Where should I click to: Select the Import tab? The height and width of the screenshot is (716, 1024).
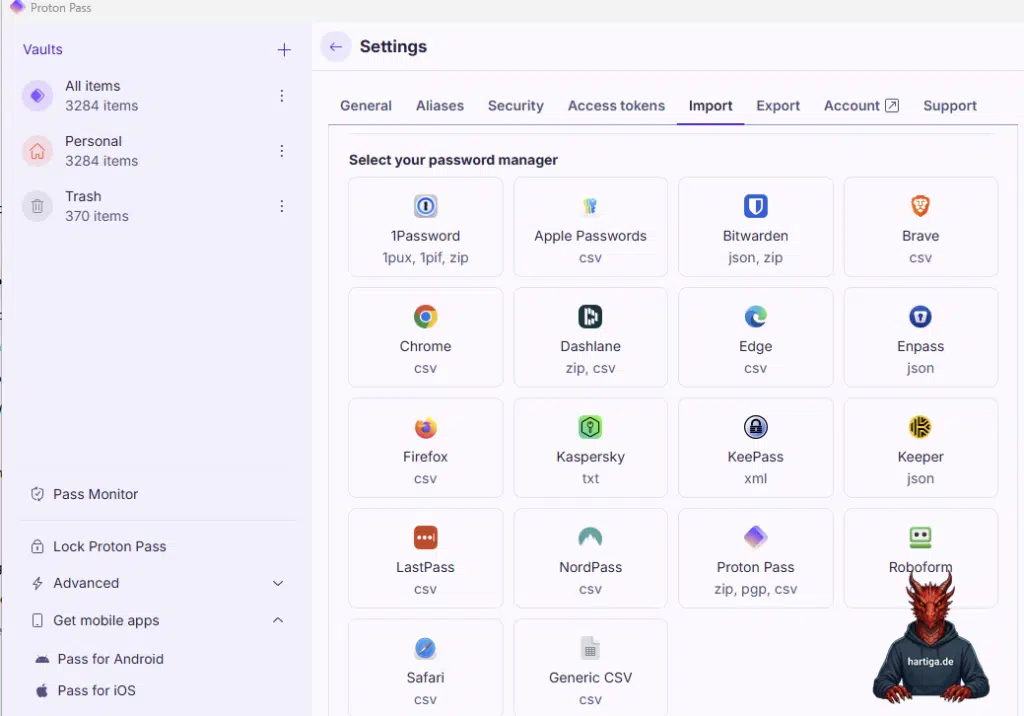coord(711,106)
